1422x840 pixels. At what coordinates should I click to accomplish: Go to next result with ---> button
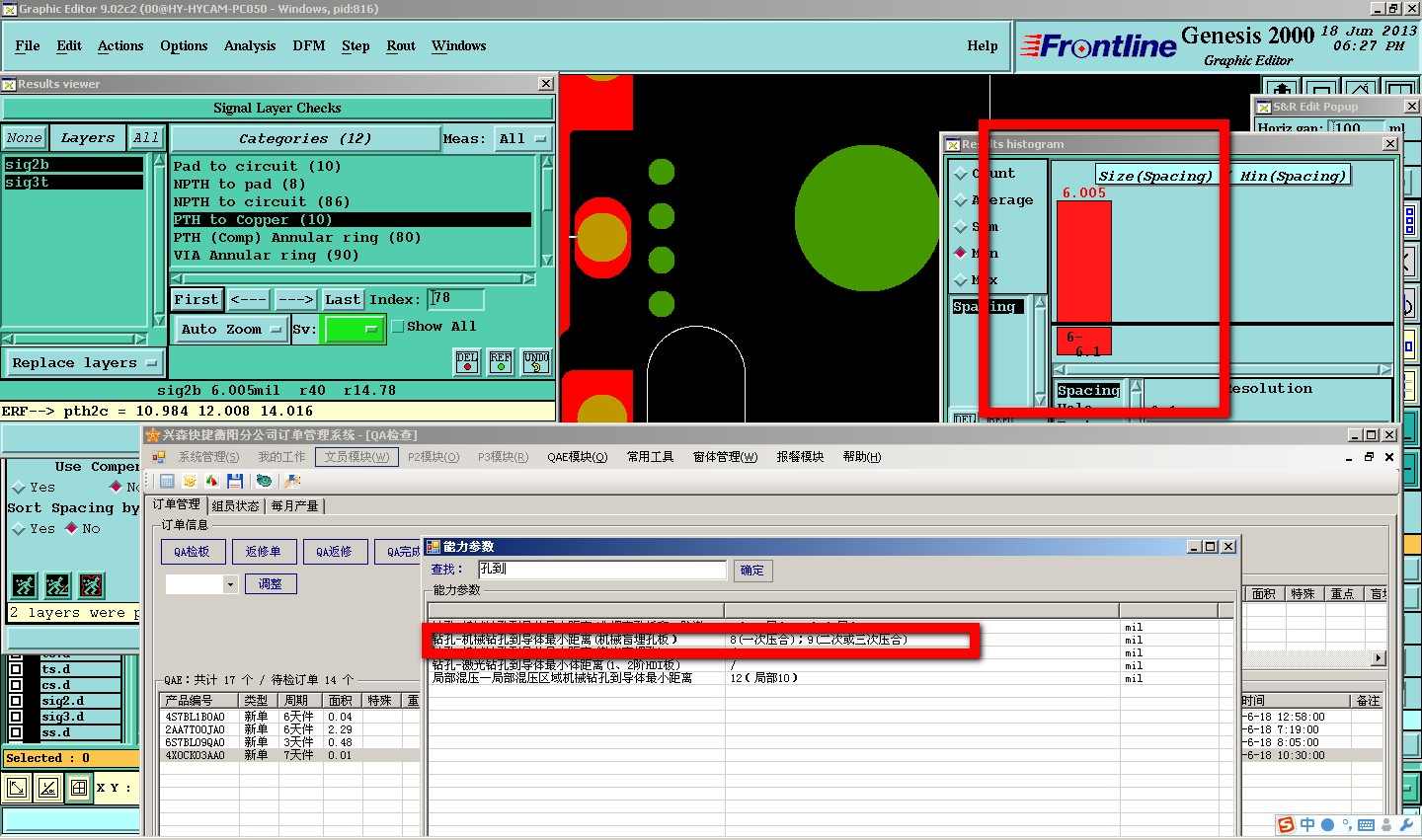pyautogui.click(x=295, y=299)
